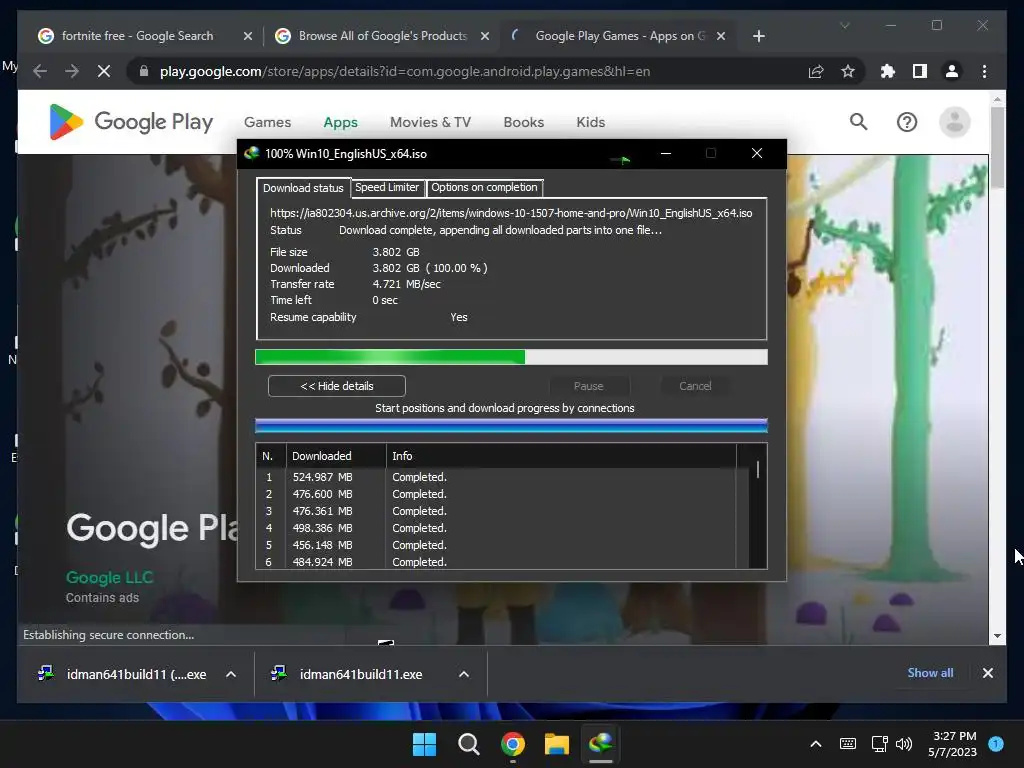Open Games section in Google Play
1024x768 pixels.
[x=267, y=122]
